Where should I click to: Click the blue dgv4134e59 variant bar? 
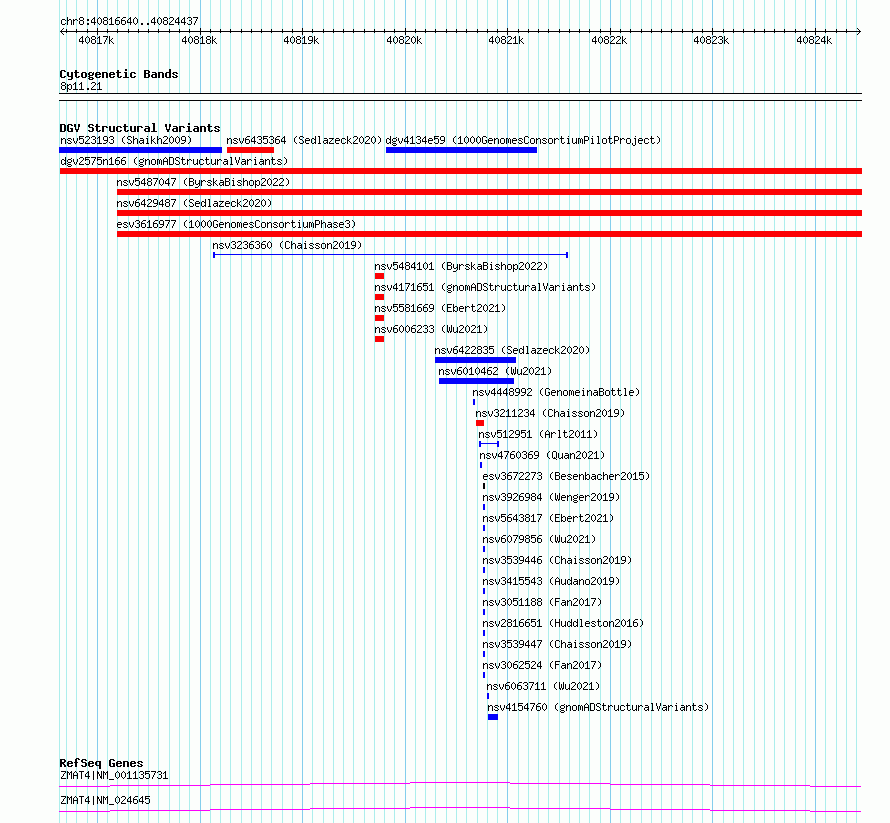click(x=461, y=150)
